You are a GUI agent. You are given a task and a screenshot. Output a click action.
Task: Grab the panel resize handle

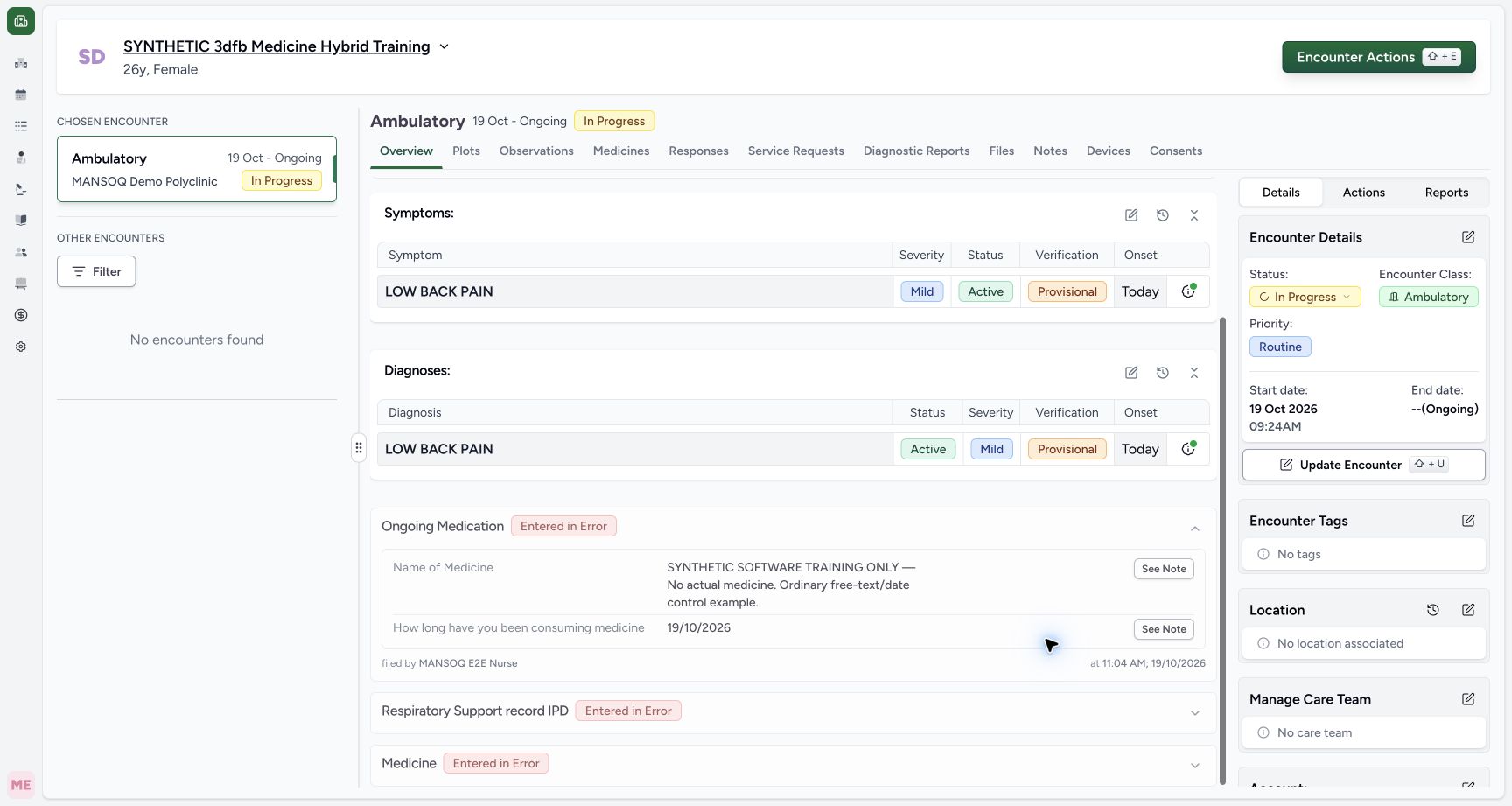359,448
